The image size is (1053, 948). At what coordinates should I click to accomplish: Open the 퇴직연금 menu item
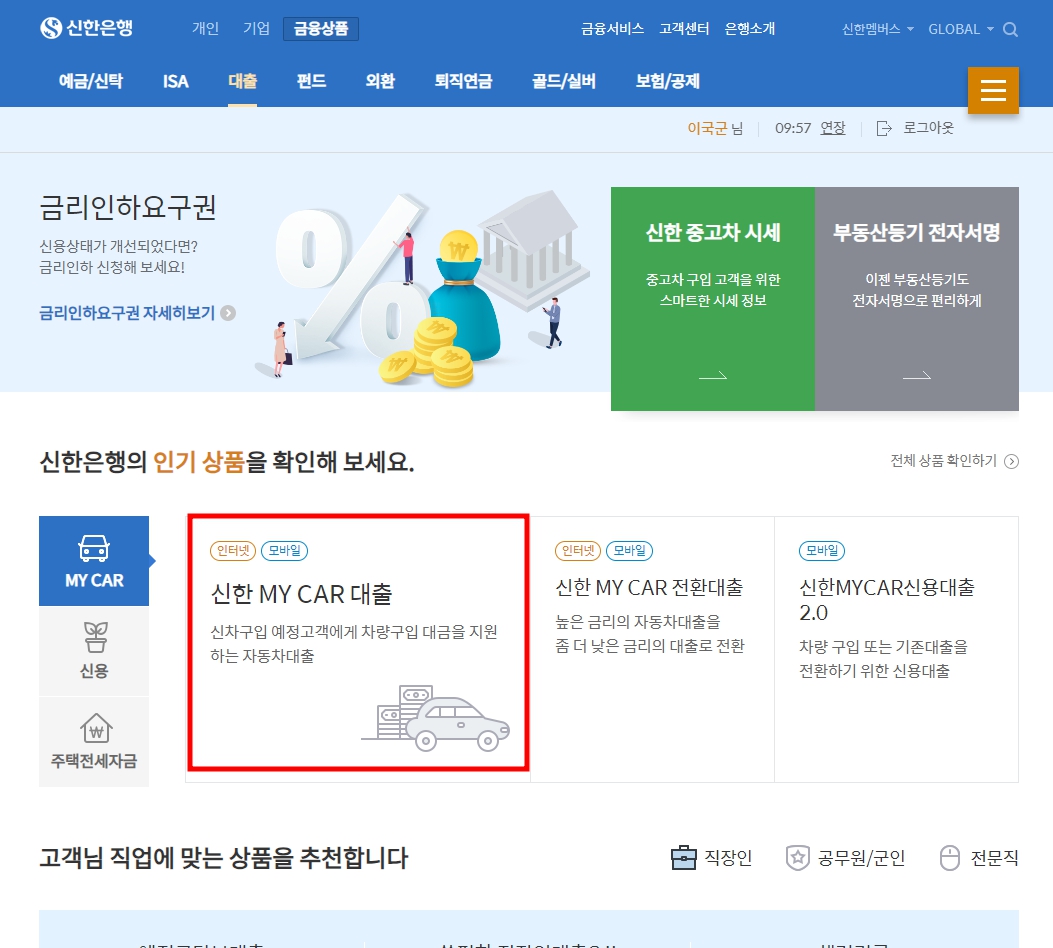pyautogui.click(x=463, y=81)
